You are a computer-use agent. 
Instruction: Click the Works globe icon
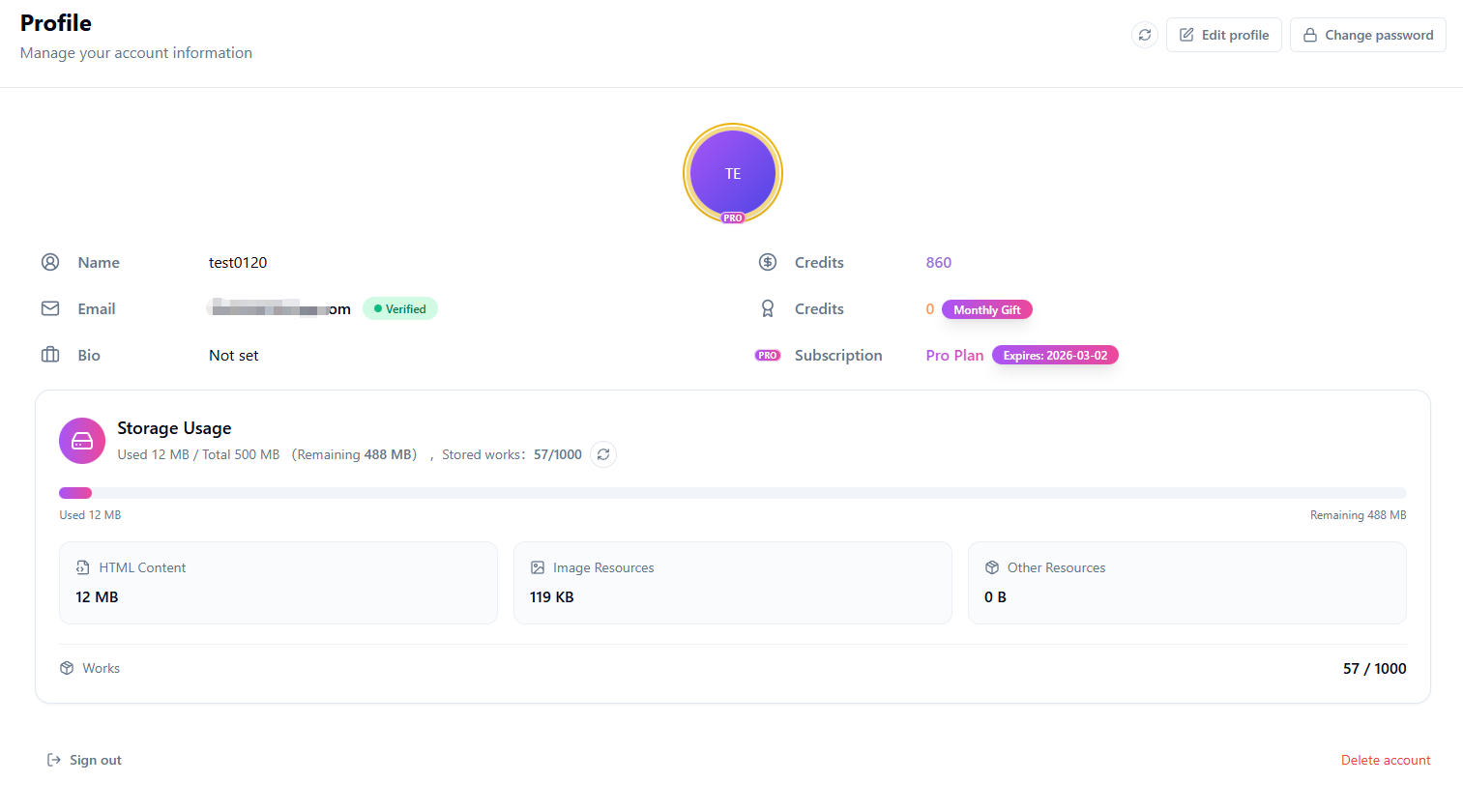tap(66, 668)
